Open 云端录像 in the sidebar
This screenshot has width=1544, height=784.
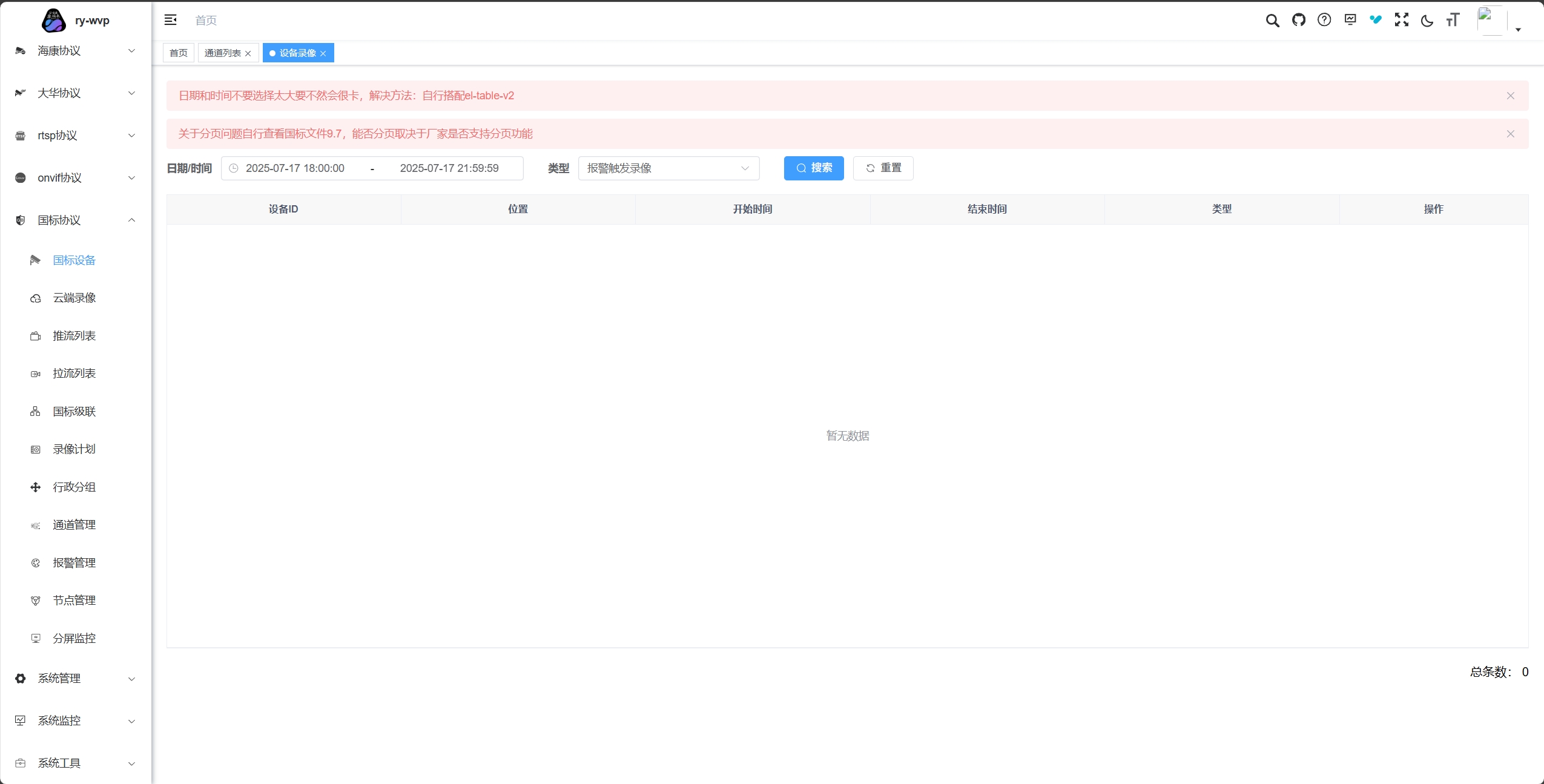[74, 298]
